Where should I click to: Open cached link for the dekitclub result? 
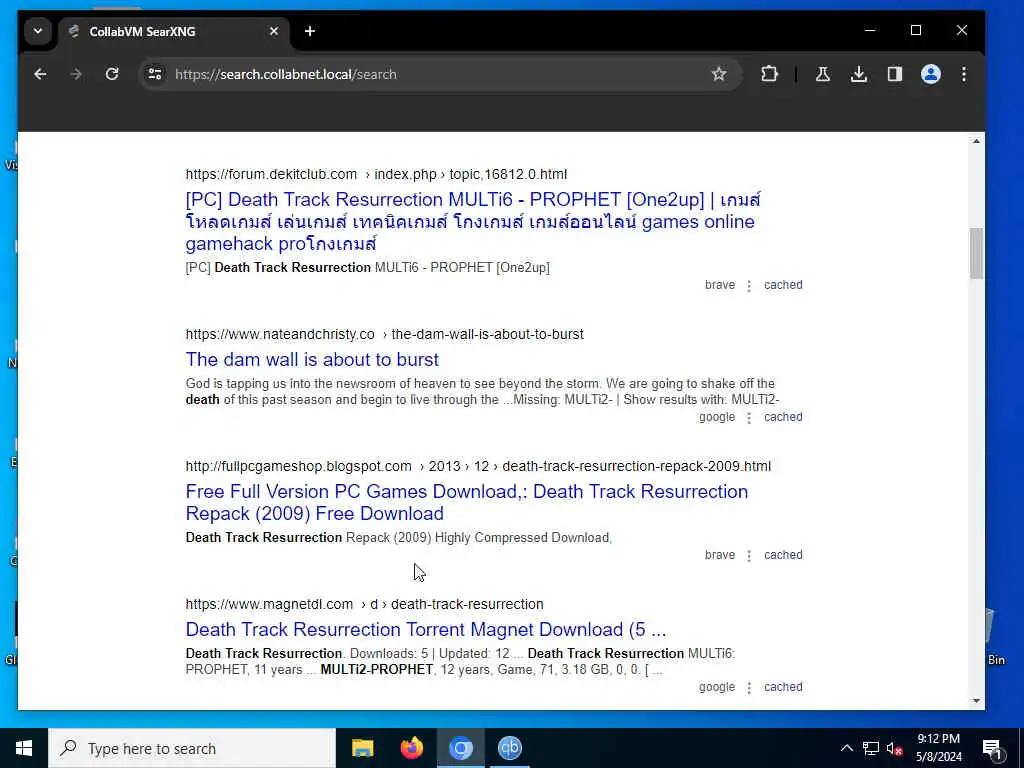783,285
